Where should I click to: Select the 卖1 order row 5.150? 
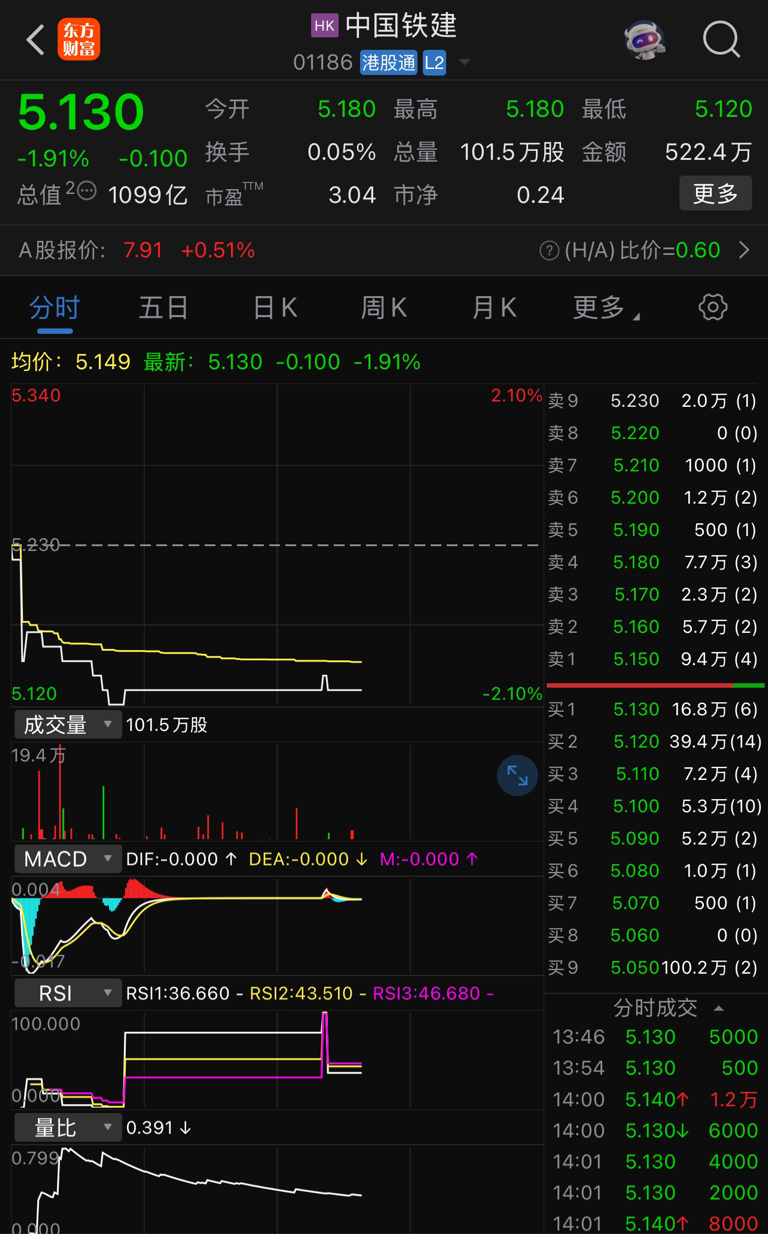pos(655,659)
